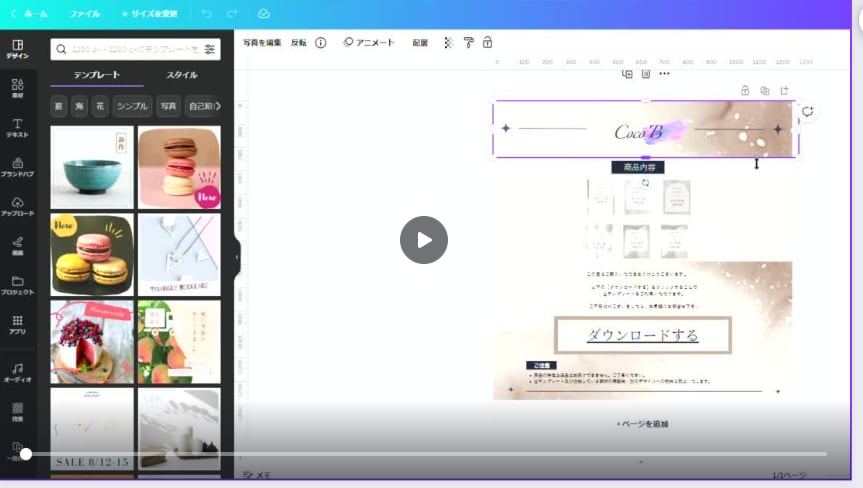This screenshot has width=863, height=488.
Task: Open the 描画 draw panel
Action: pyautogui.click(x=18, y=246)
